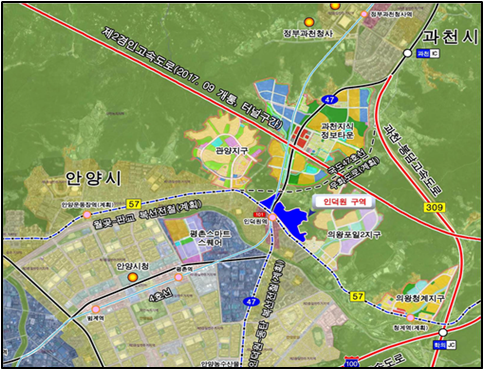Click the pink 범계역 station marker
The height and width of the screenshot is (370, 484).
pyautogui.click(x=96, y=309)
